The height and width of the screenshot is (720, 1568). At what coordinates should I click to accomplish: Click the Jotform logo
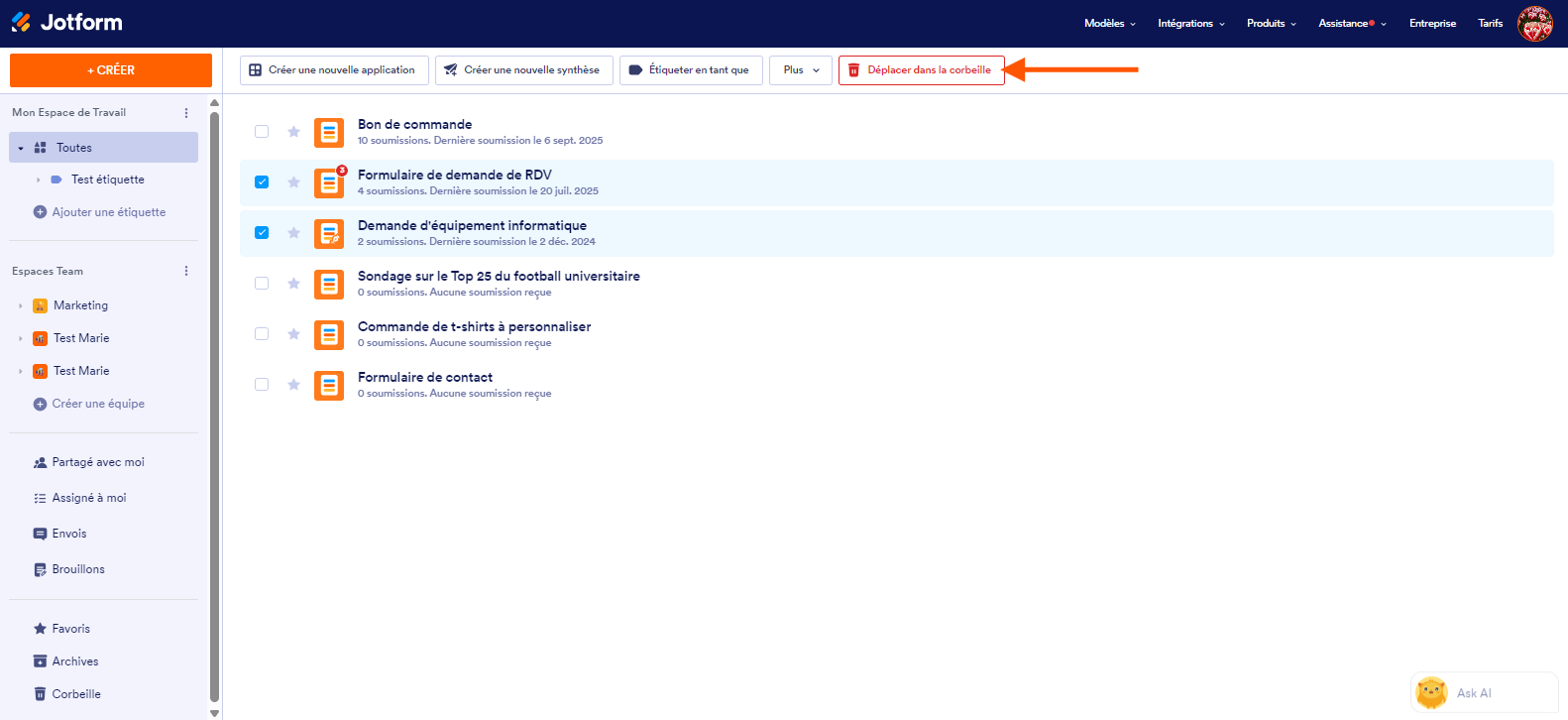point(66,22)
